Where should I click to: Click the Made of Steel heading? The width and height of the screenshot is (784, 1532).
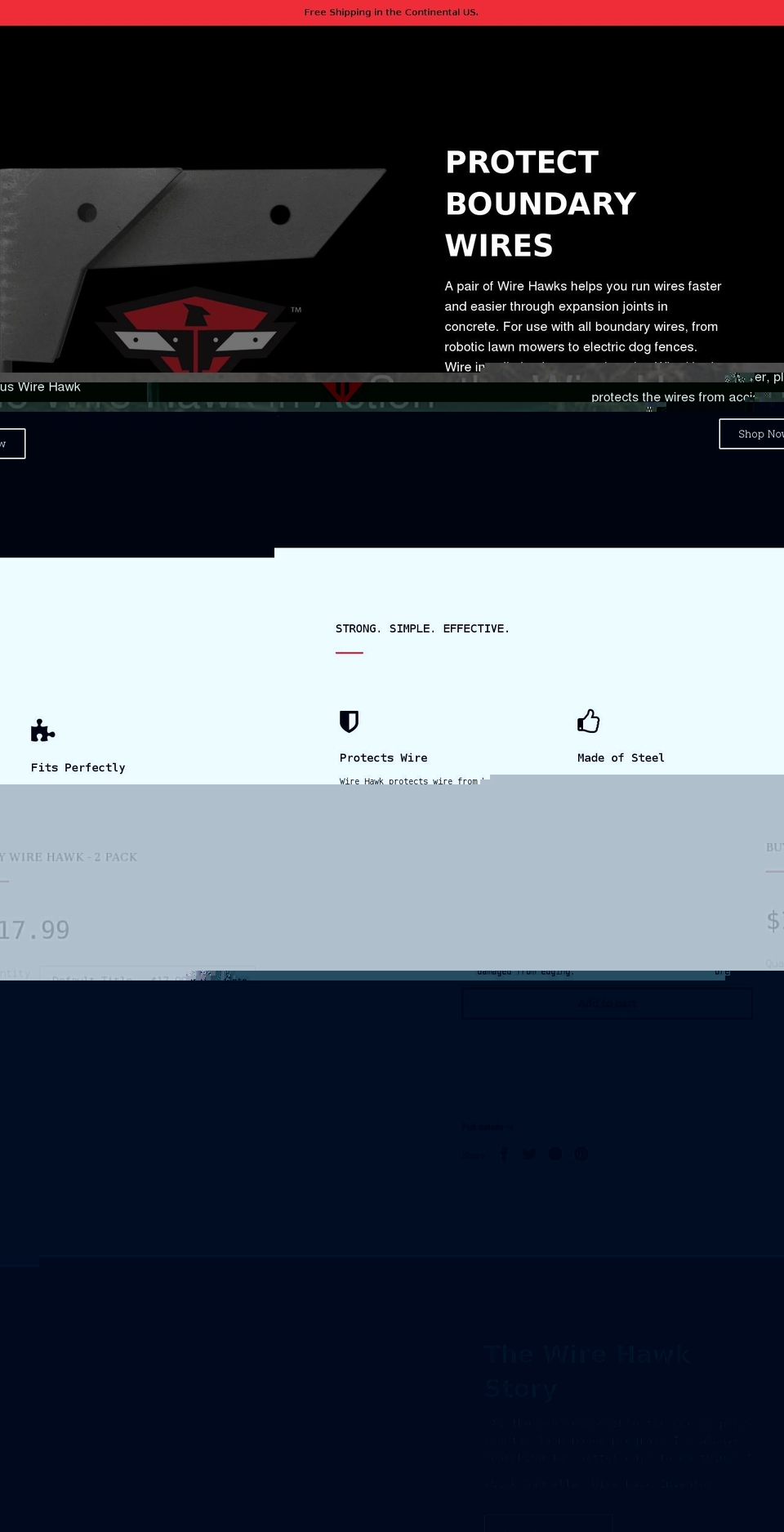pyautogui.click(x=621, y=757)
